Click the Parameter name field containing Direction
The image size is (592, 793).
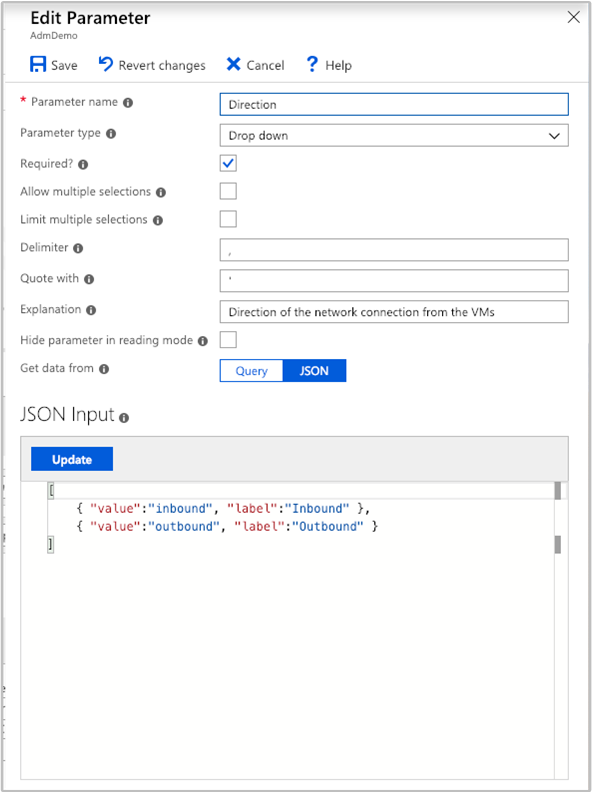pos(394,105)
